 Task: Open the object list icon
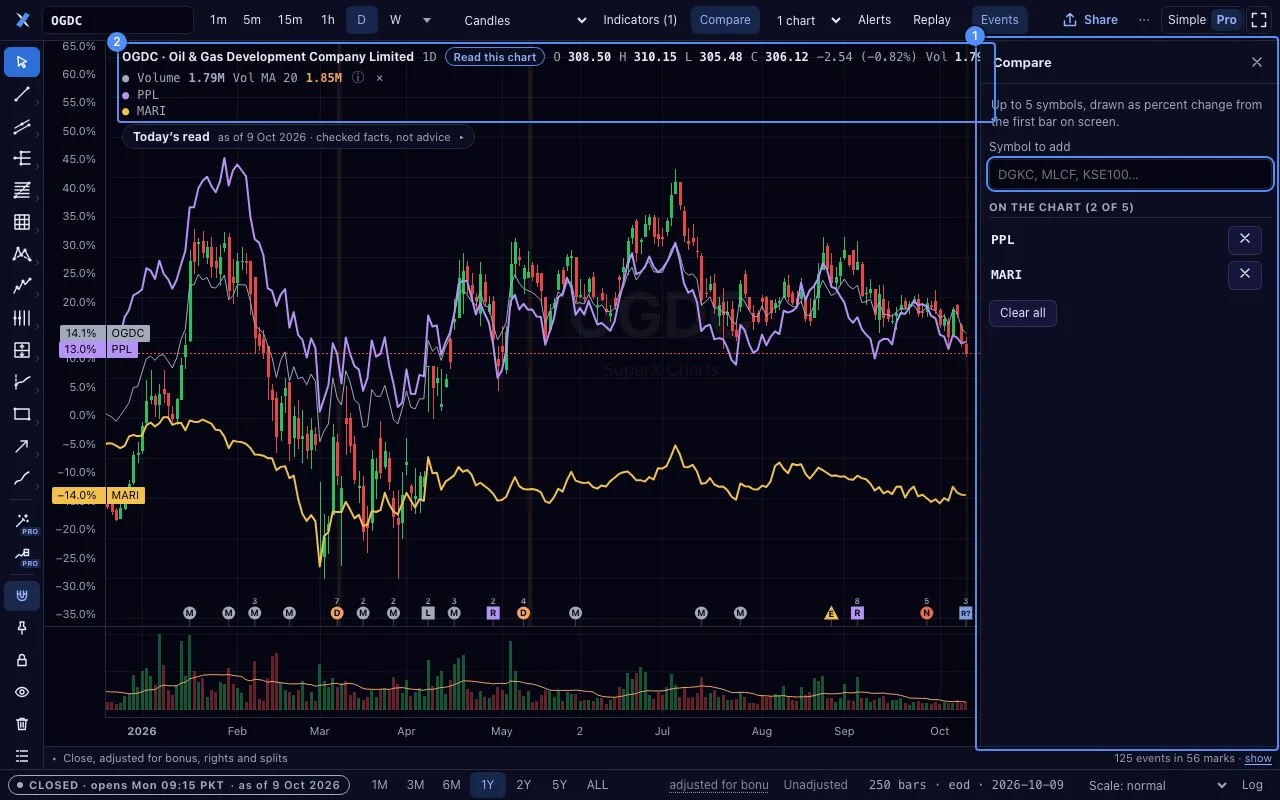point(22,756)
